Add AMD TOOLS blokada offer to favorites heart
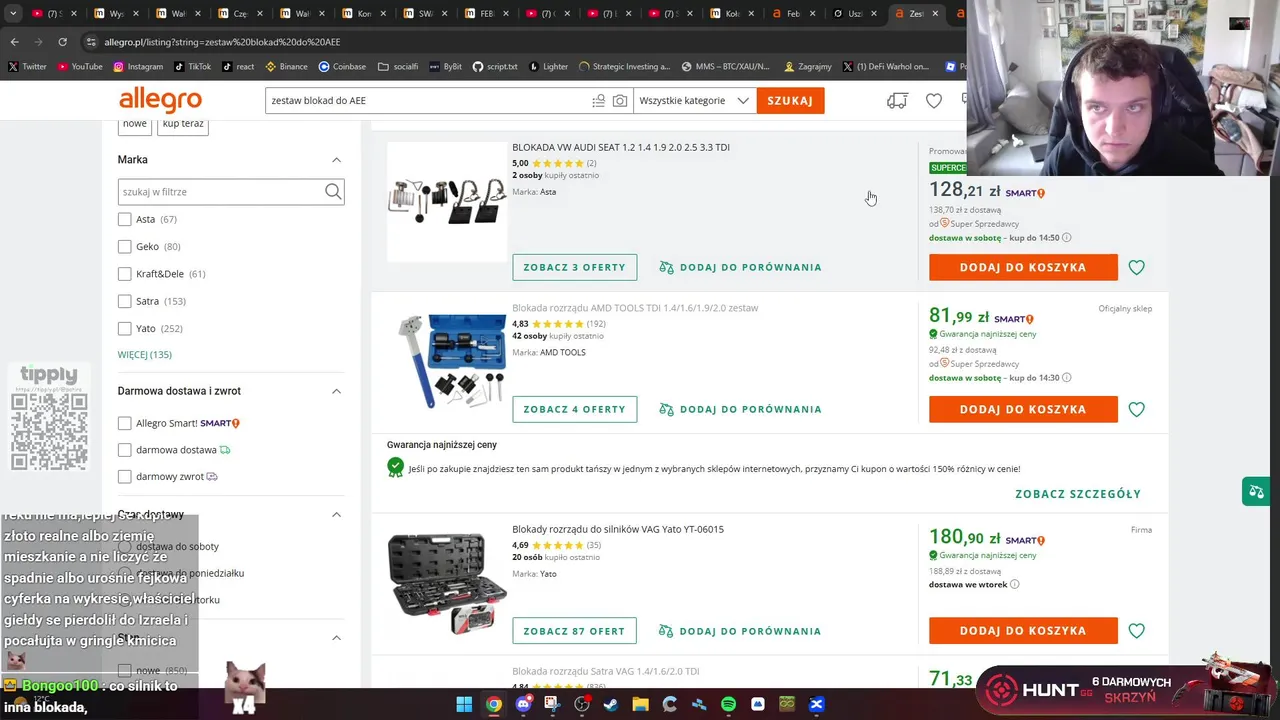Image resolution: width=1280 pixels, height=720 pixels. [1136, 409]
